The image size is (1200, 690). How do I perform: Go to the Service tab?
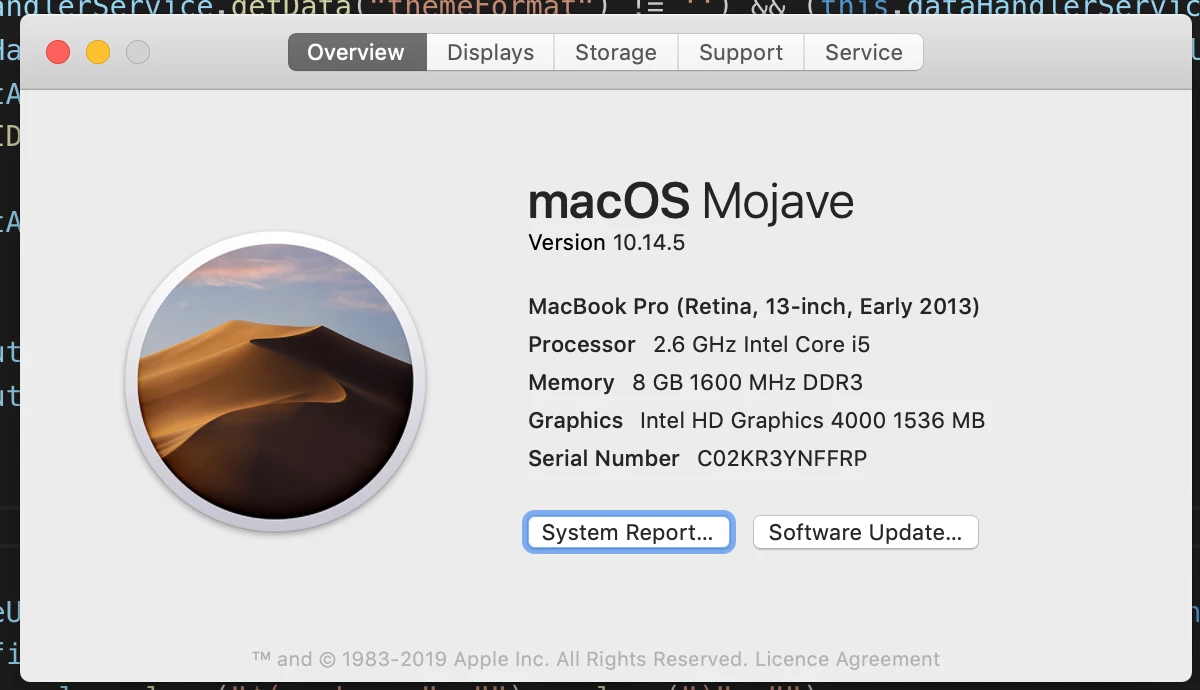863,52
